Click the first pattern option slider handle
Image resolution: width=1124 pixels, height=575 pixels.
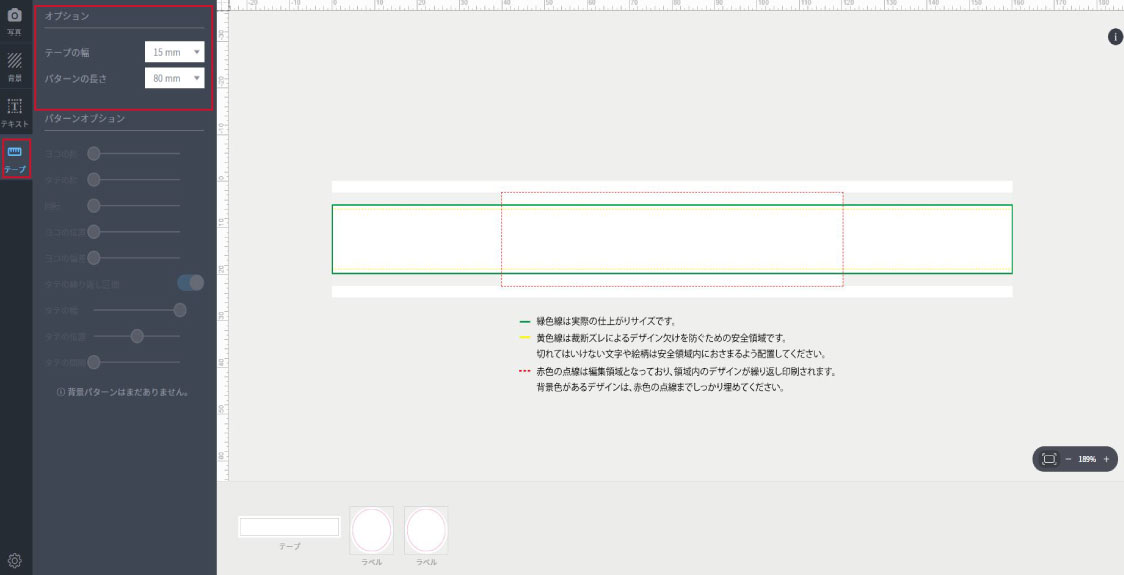pyautogui.click(x=94, y=153)
